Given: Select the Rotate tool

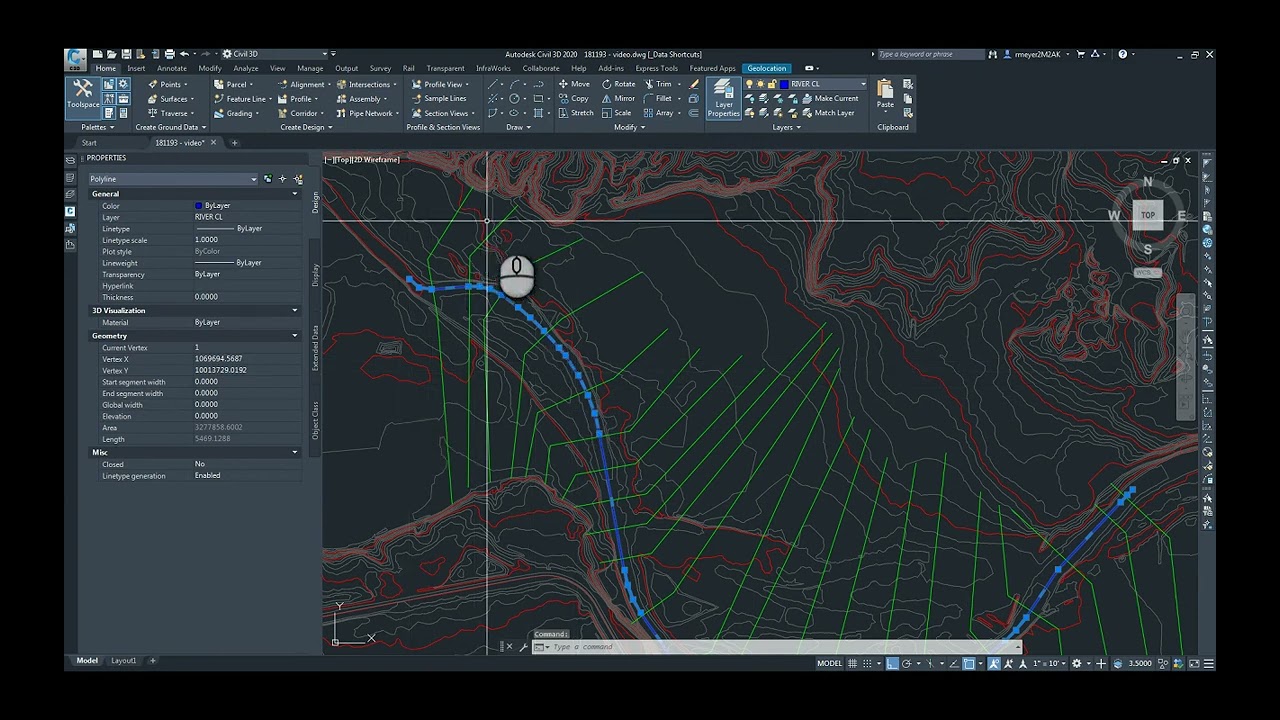Looking at the screenshot, I should click(619, 84).
